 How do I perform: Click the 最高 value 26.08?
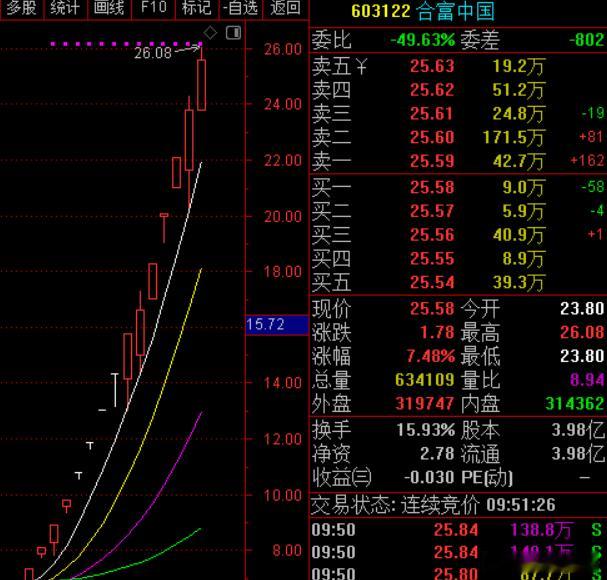[x=582, y=333]
